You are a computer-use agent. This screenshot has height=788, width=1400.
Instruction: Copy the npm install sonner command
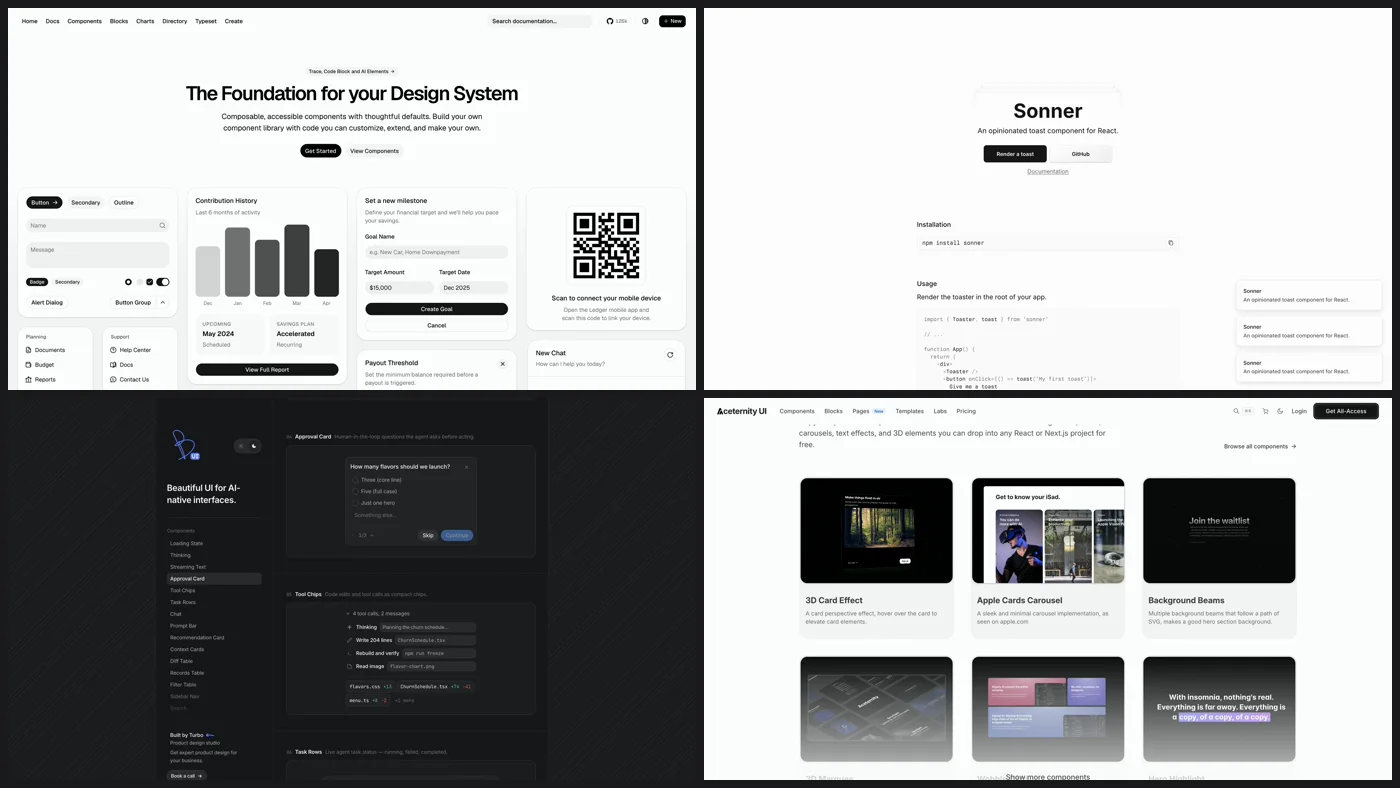pyautogui.click(x=1171, y=243)
